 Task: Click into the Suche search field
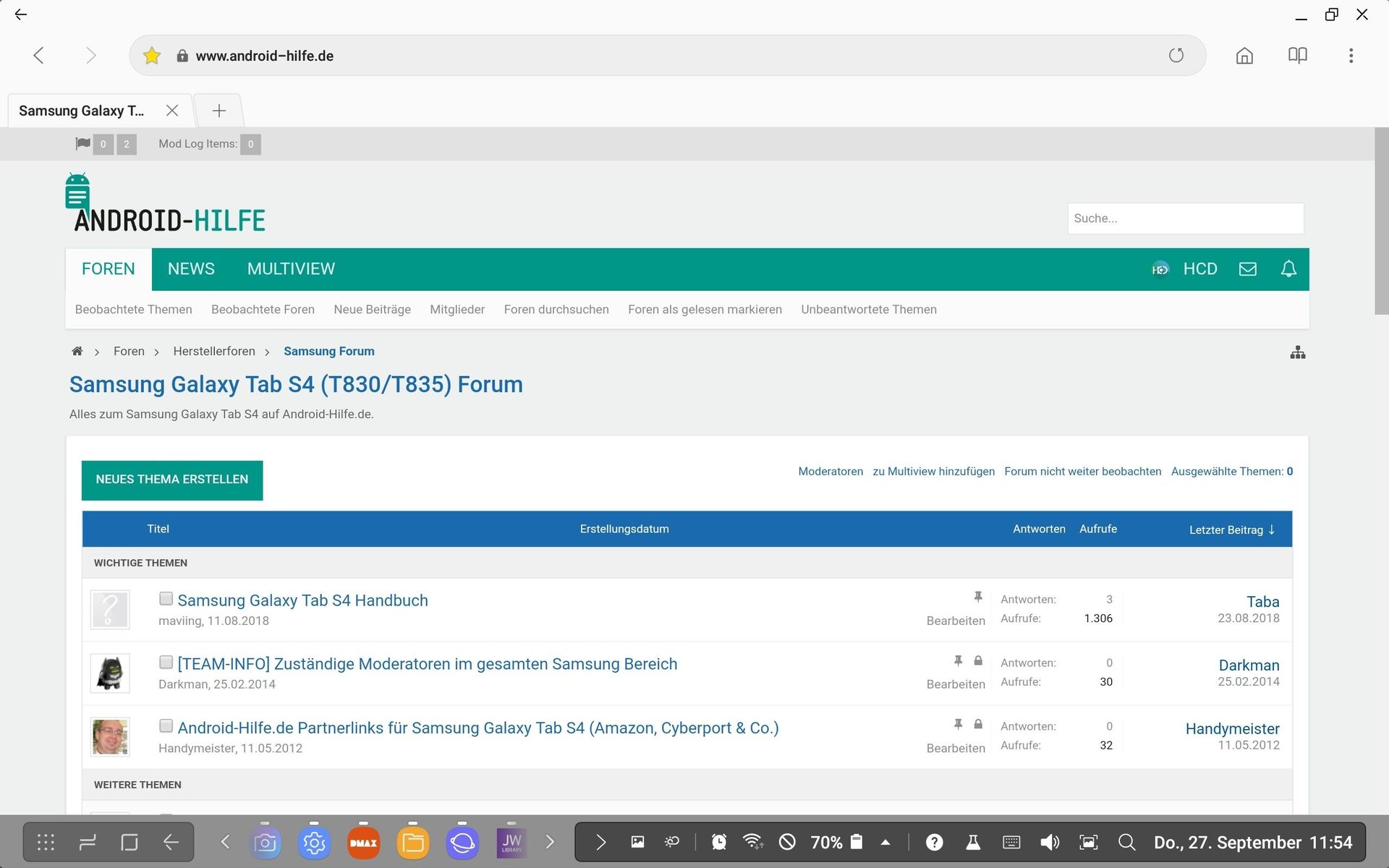pos(1185,218)
